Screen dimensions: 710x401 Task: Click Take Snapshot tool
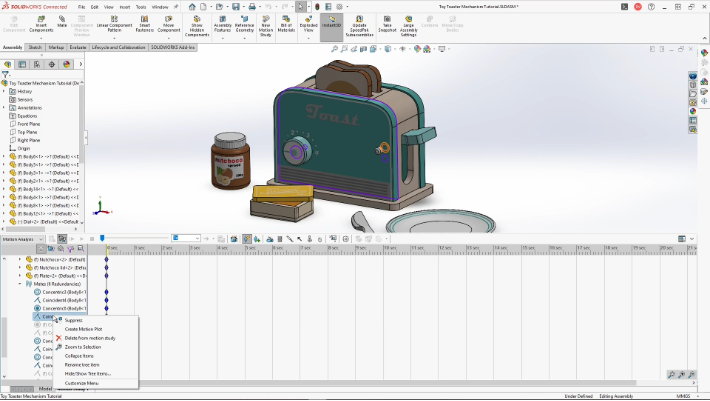click(x=387, y=24)
